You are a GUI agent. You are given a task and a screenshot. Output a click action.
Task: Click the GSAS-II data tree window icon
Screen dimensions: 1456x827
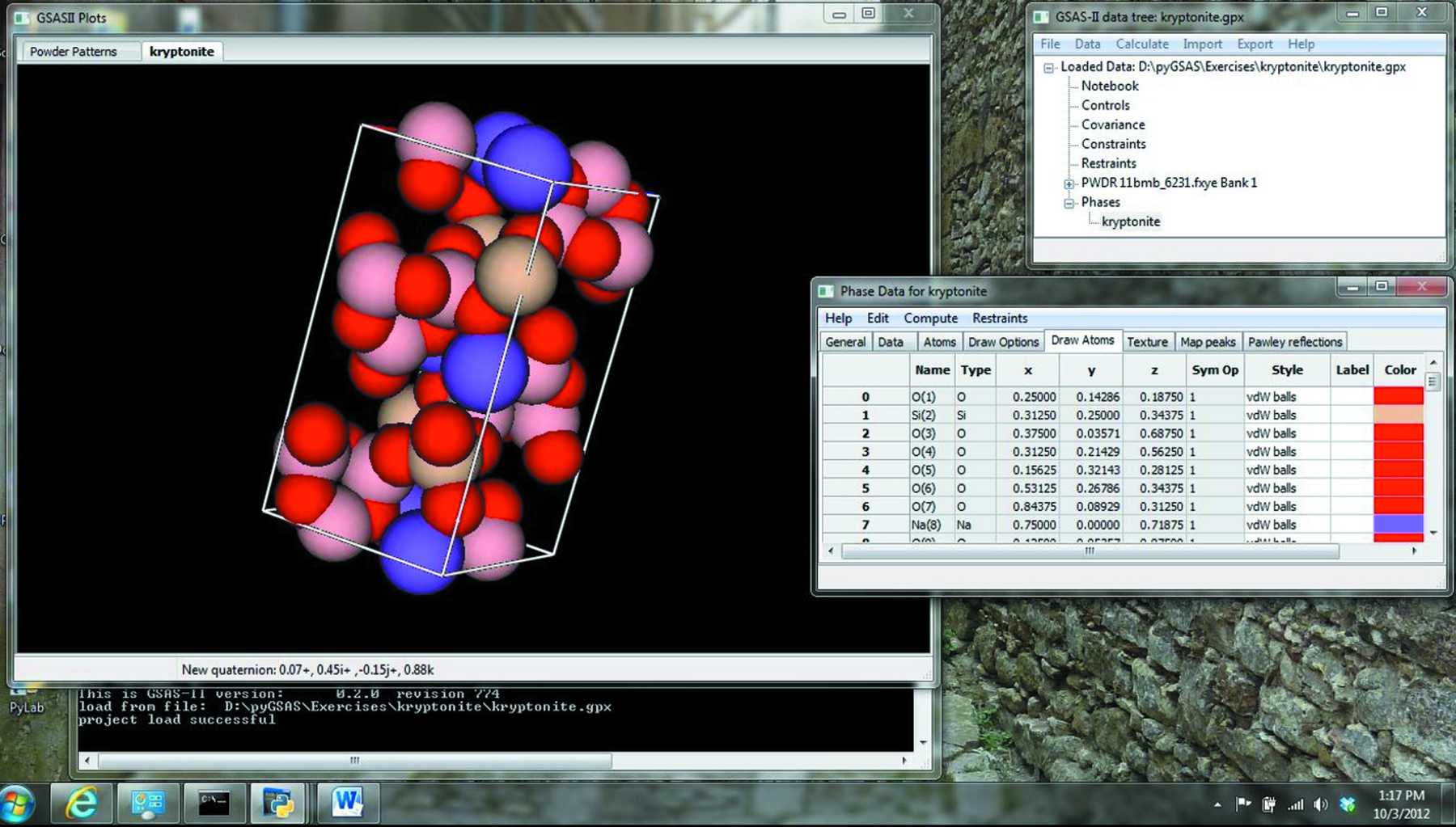[x=1042, y=16]
